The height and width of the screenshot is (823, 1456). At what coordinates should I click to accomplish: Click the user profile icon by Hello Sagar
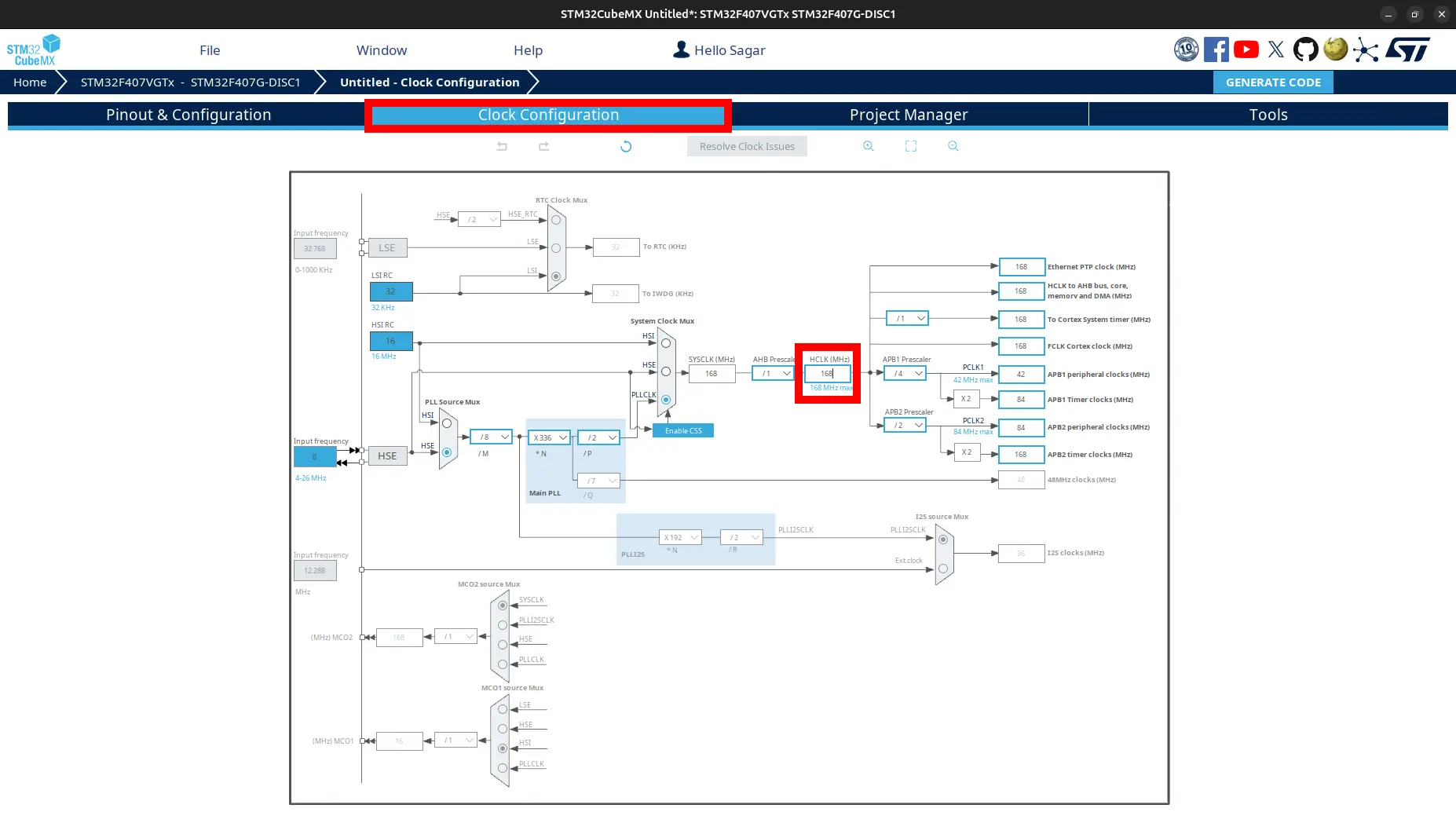pyautogui.click(x=681, y=49)
